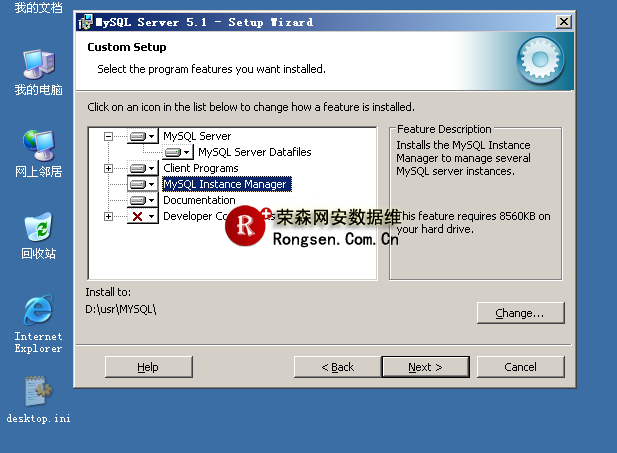This screenshot has width=617, height=453.
Task: Cancel the MySQL setup wizard
Action: tap(520, 367)
